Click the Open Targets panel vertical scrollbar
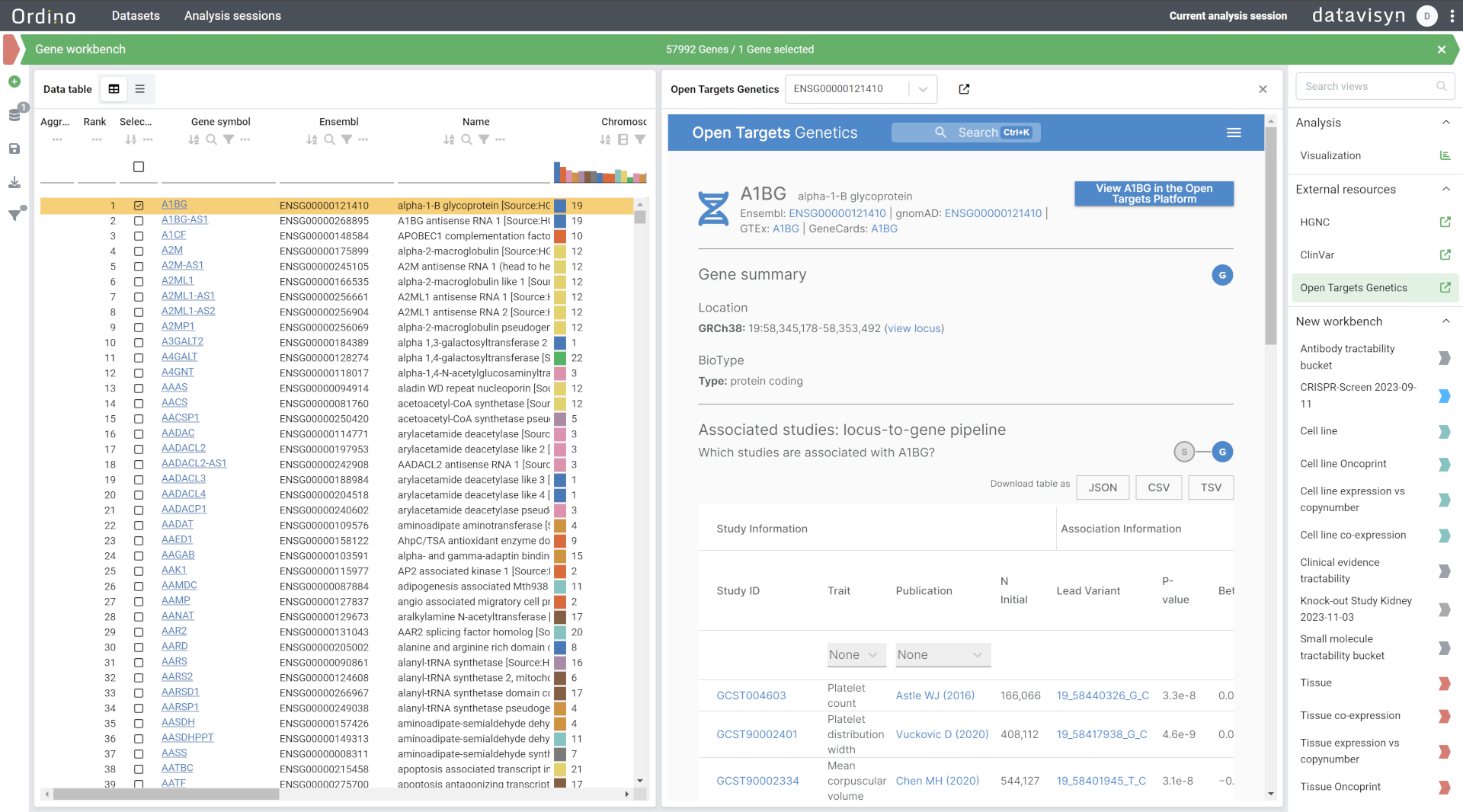The width and height of the screenshot is (1463, 812). [x=1270, y=236]
